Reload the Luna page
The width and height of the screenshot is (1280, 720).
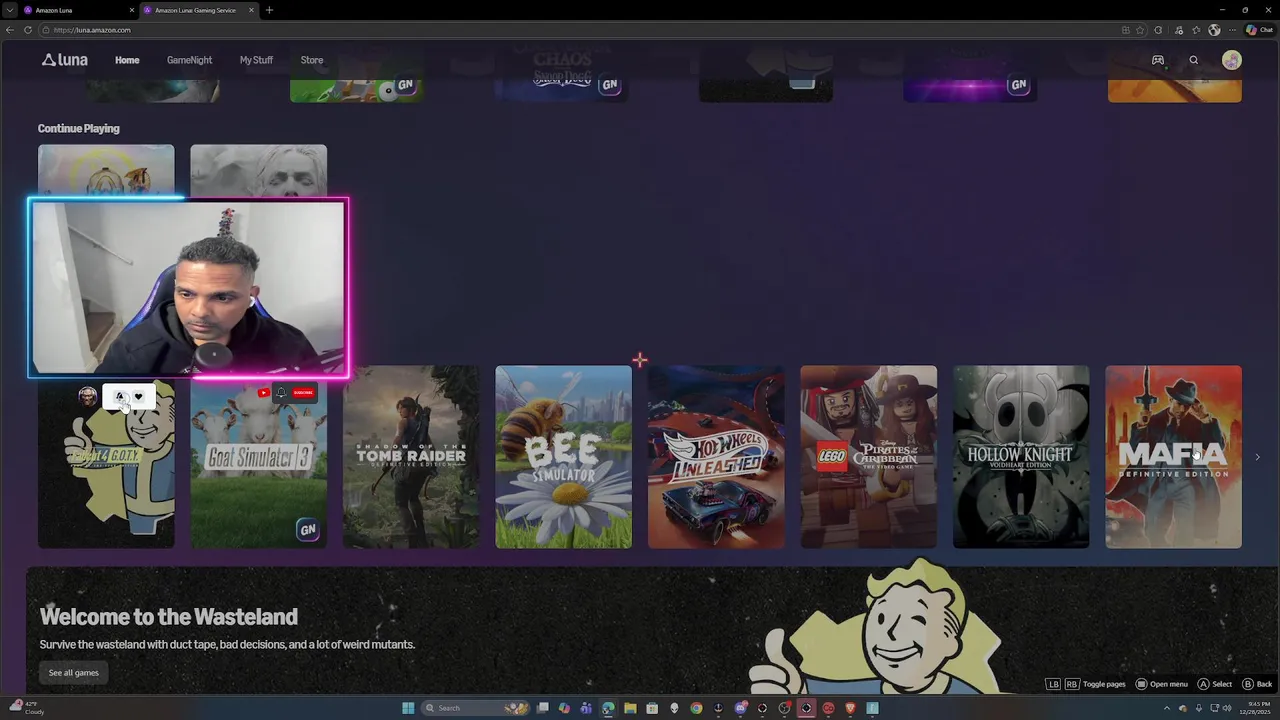(x=26, y=30)
